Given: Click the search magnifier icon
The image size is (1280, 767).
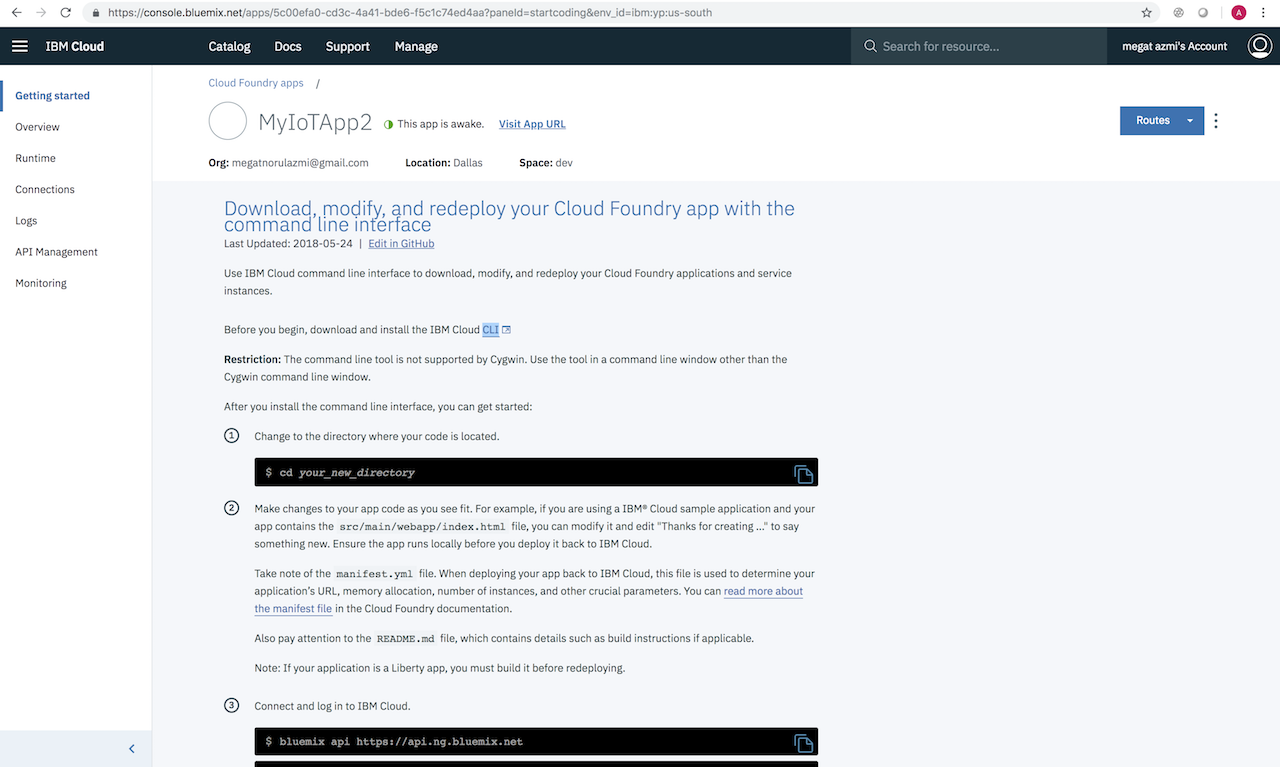Looking at the screenshot, I should point(870,46).
